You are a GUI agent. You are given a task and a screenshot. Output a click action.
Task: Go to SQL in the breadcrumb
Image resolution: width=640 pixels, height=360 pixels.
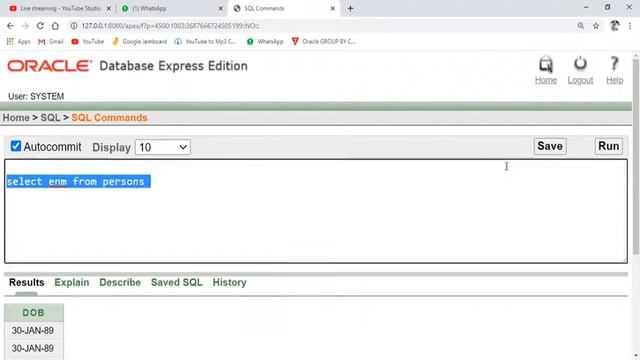click(x=50, y=118)
